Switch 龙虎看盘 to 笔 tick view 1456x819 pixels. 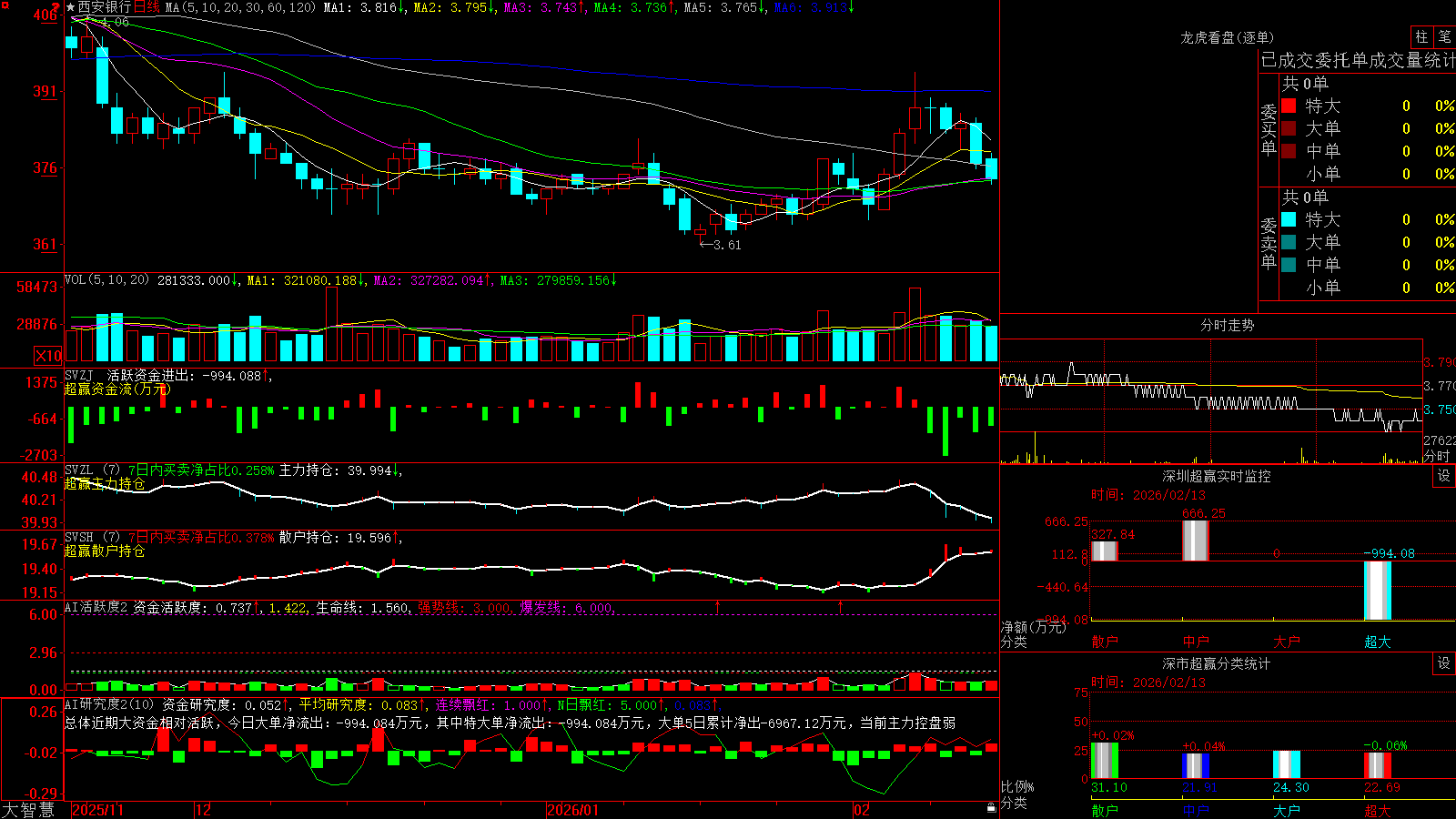coord(1444,37)
